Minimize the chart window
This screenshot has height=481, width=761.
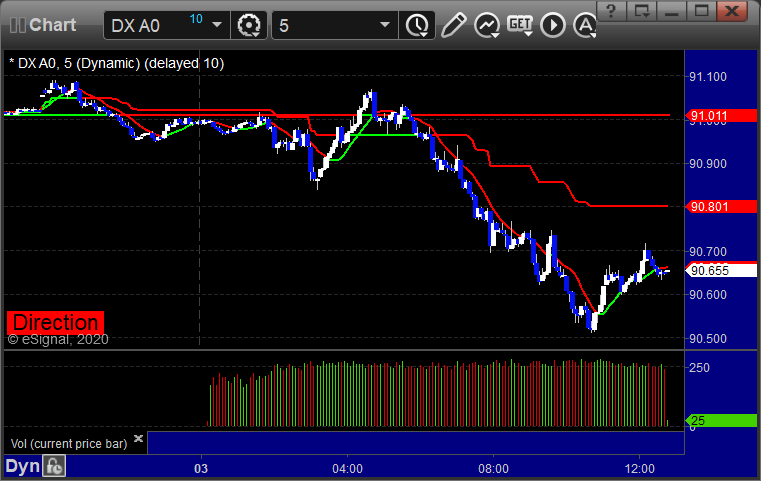coord(672,11)
